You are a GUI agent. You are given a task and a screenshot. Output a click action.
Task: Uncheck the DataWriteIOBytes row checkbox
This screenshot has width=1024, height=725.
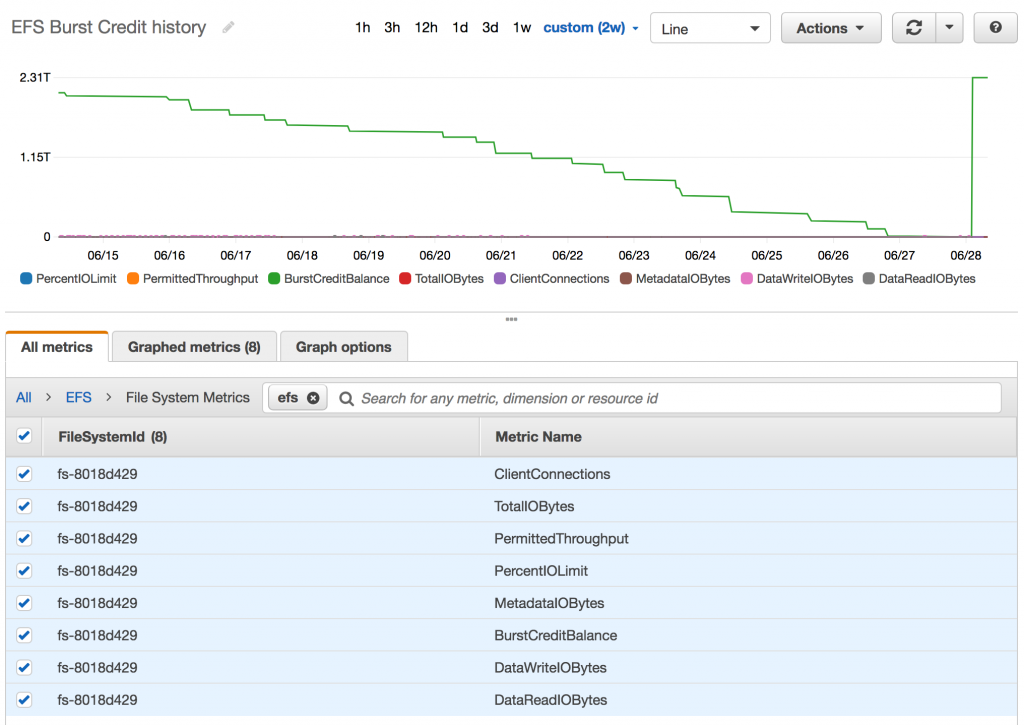24,668
